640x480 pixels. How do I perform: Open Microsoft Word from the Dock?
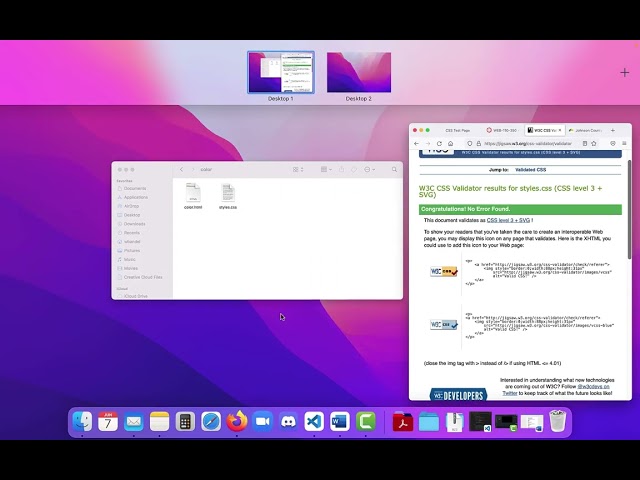340,421
